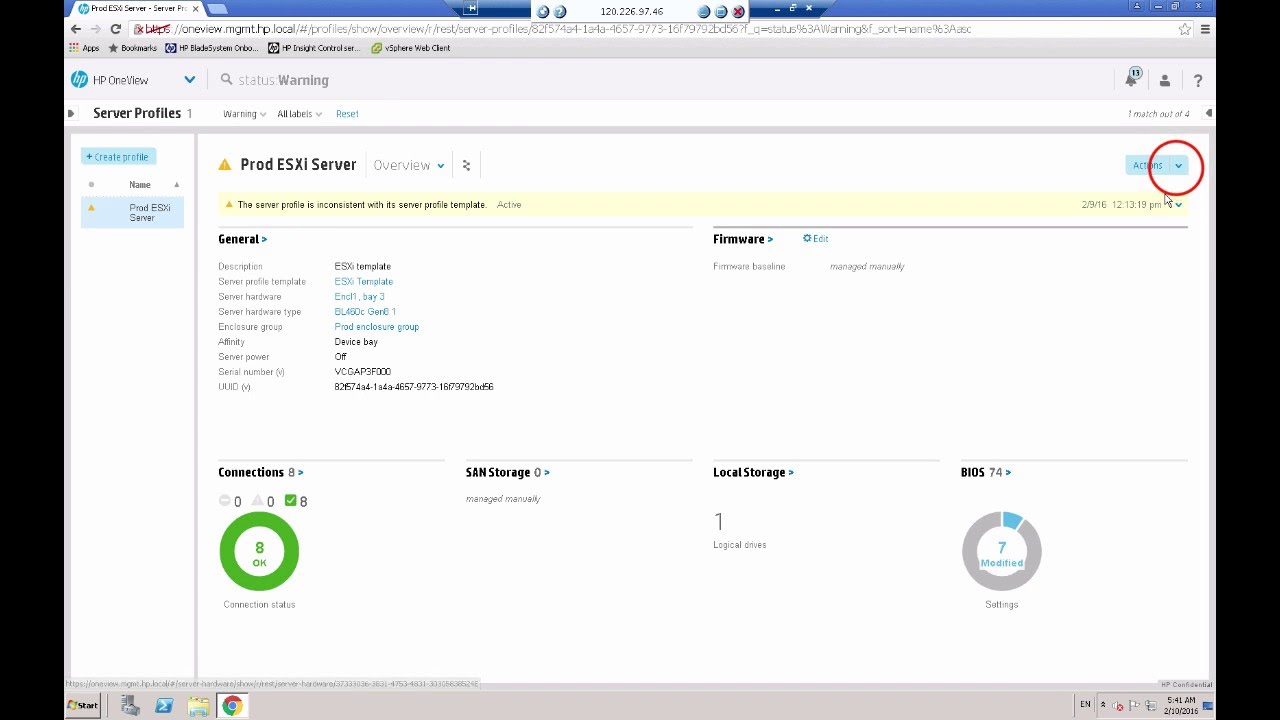
Task: Open the Apps bookmarks shortcut
Action: tap(84, 48)
